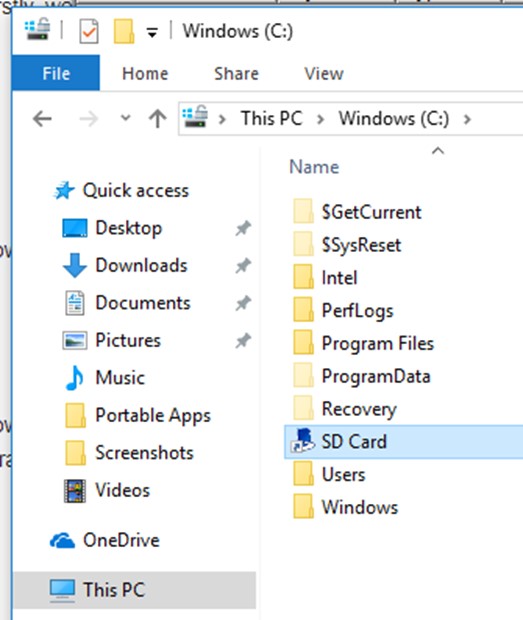Viewport: 523px width, 620px height.
Task: Click the OneDrive cloud icon
Action: point(62,541)
